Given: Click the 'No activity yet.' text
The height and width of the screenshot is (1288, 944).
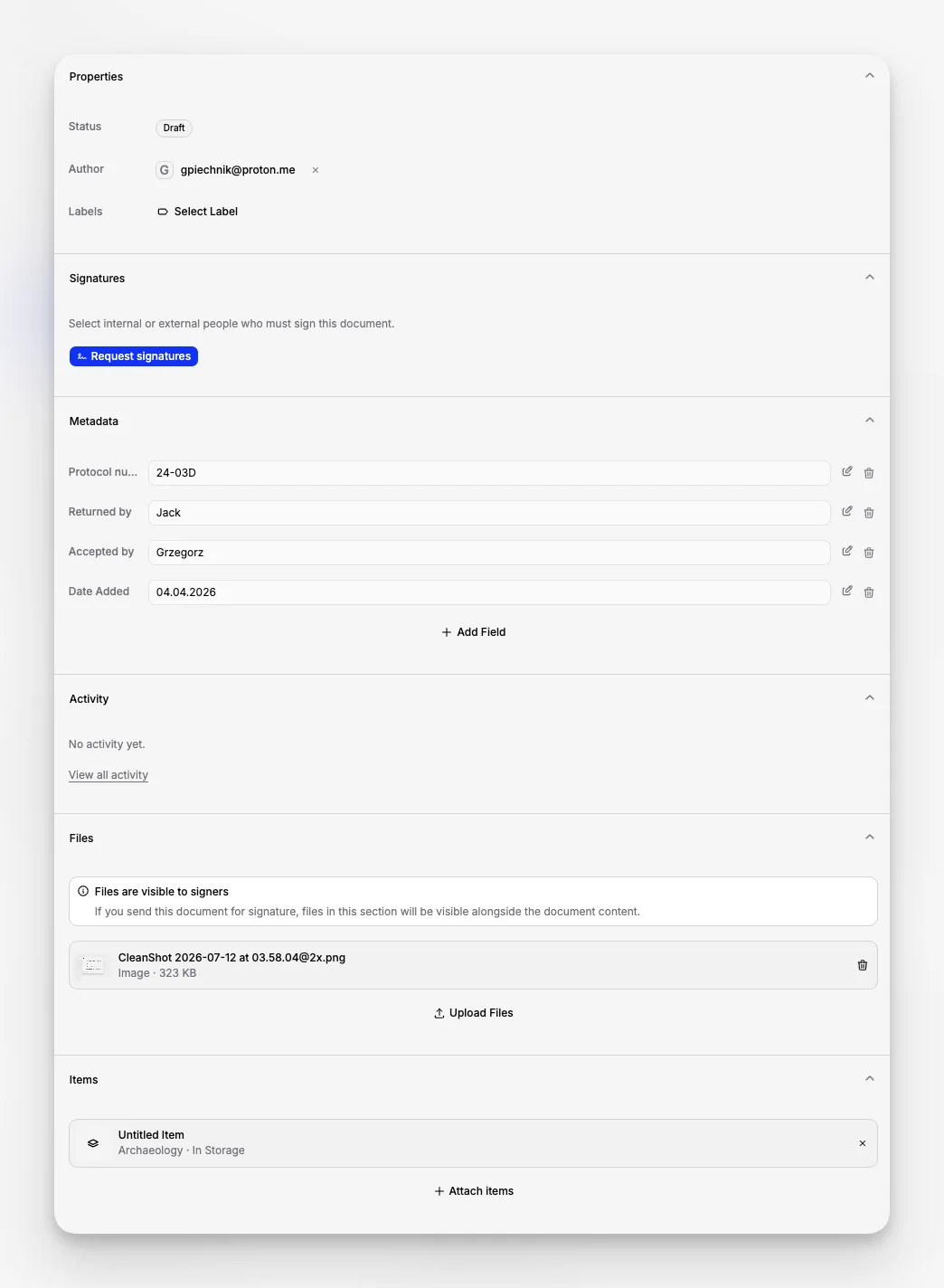Looking at the screenshot, I should click(107, 744).
